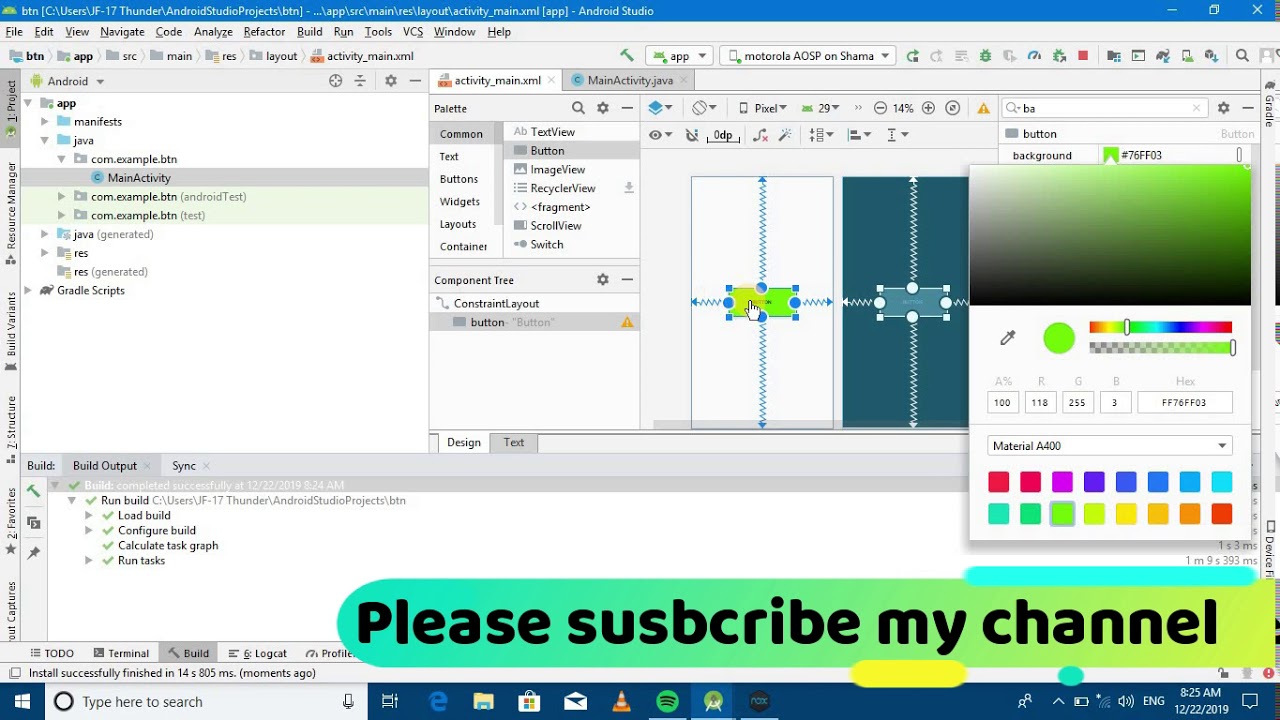
Task: Search the Palette with magnifier icon
Action: tap(578, 108)
